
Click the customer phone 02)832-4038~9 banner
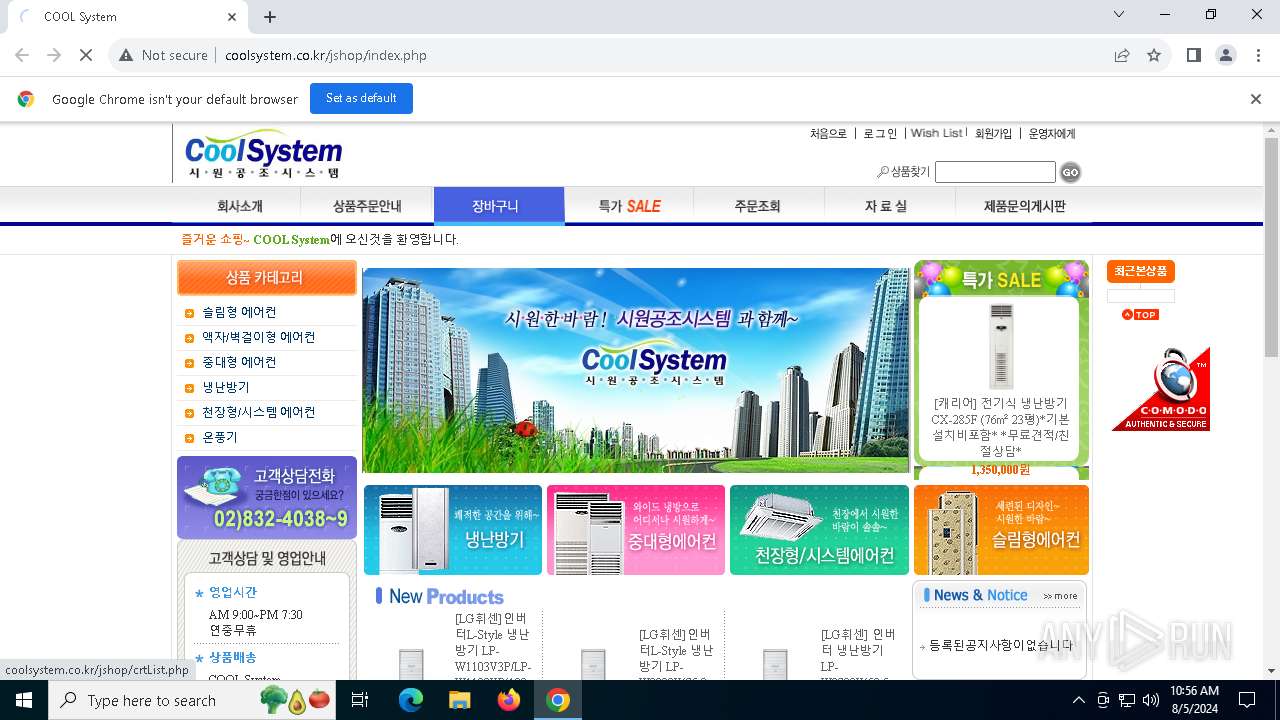coord(267,497)
